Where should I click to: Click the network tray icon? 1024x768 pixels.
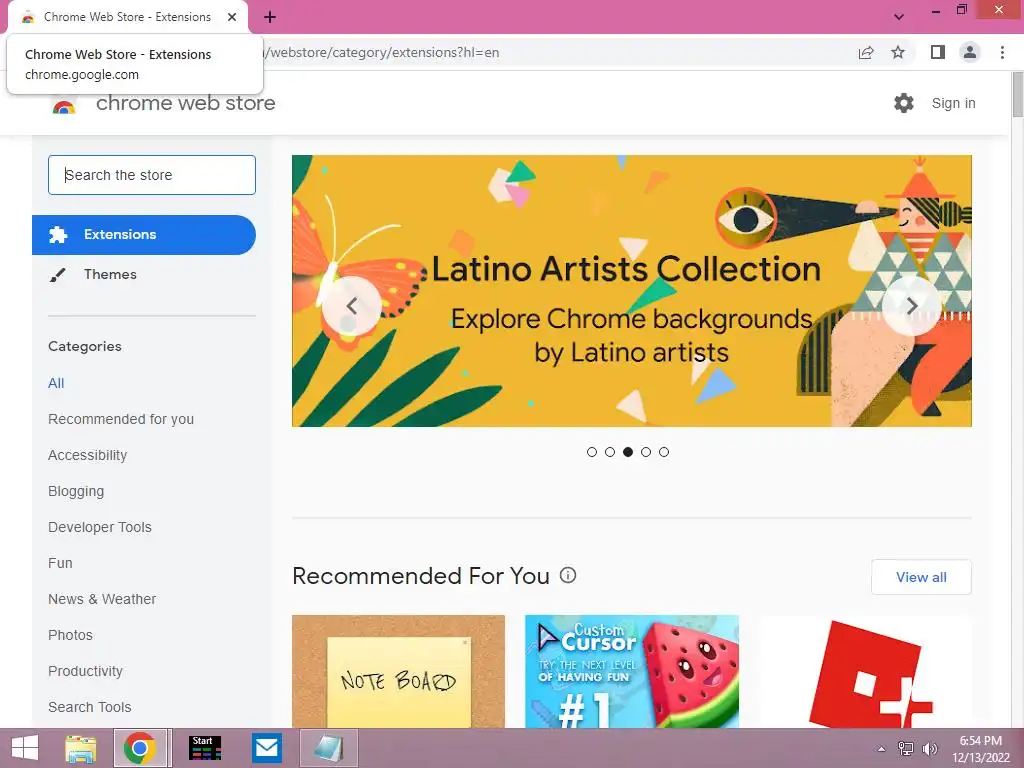tap(906, 748)
